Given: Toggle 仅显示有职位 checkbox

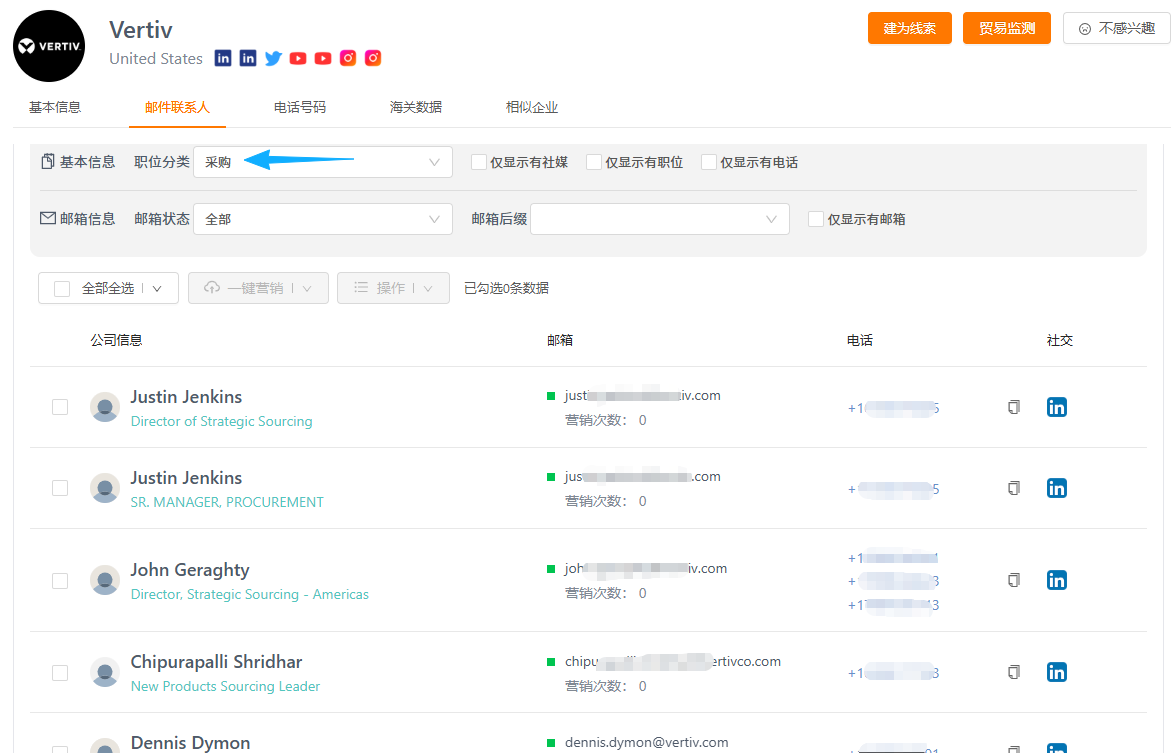Looking at the screenshot, I should click(594, 162).
